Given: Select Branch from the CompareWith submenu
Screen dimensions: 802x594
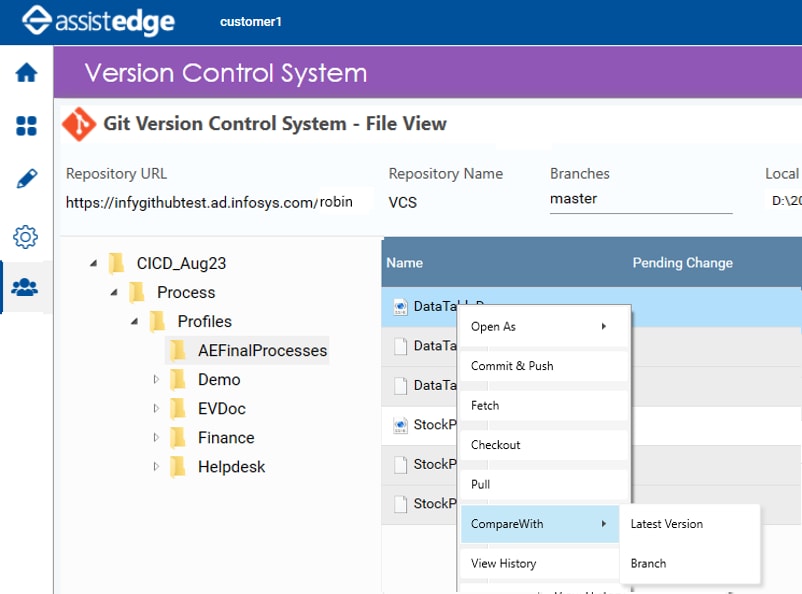Looking at the screenshot, I should [x=647, y=563].
